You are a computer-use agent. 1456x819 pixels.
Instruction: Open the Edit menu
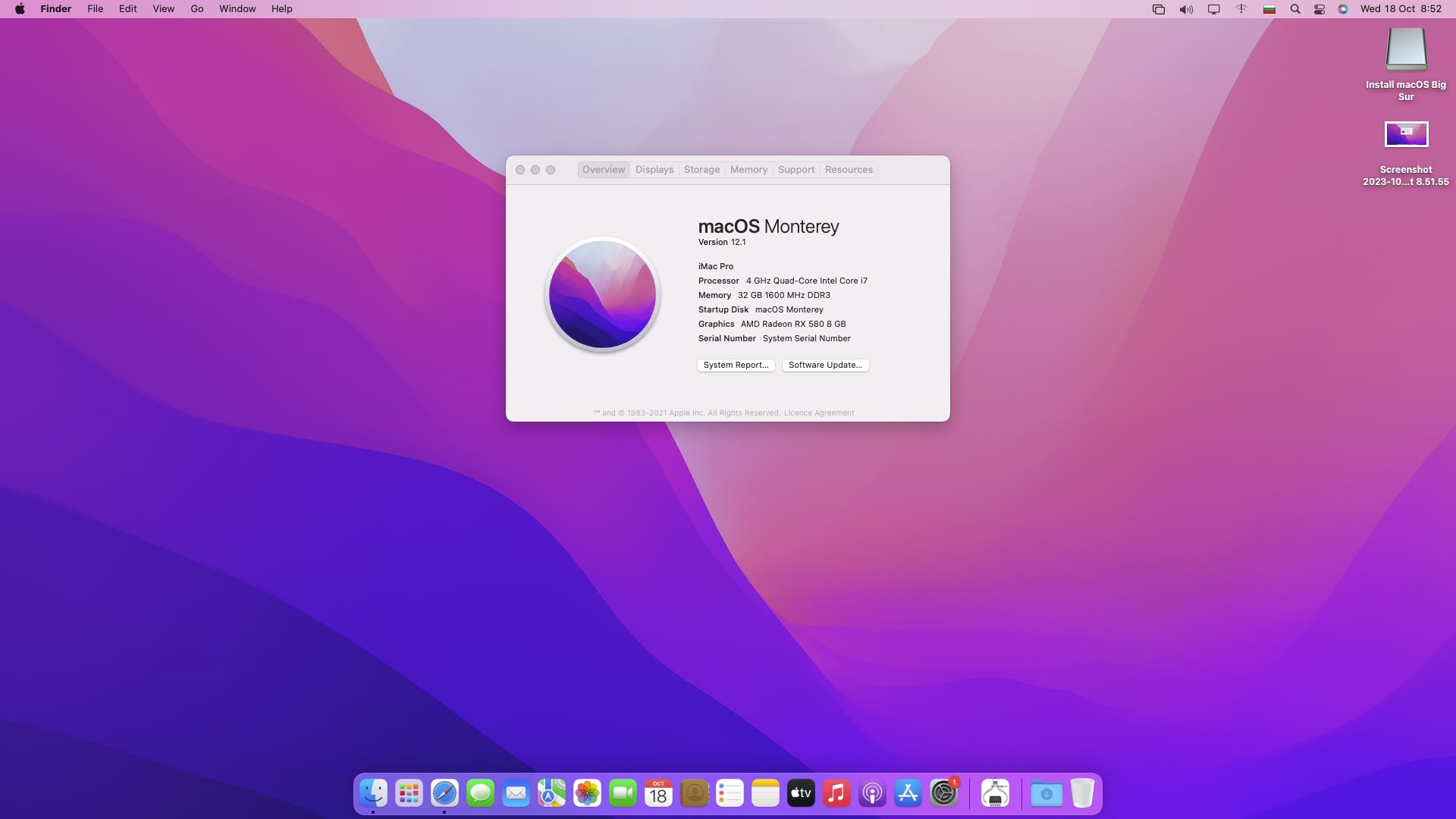click(x=128, y=9)
